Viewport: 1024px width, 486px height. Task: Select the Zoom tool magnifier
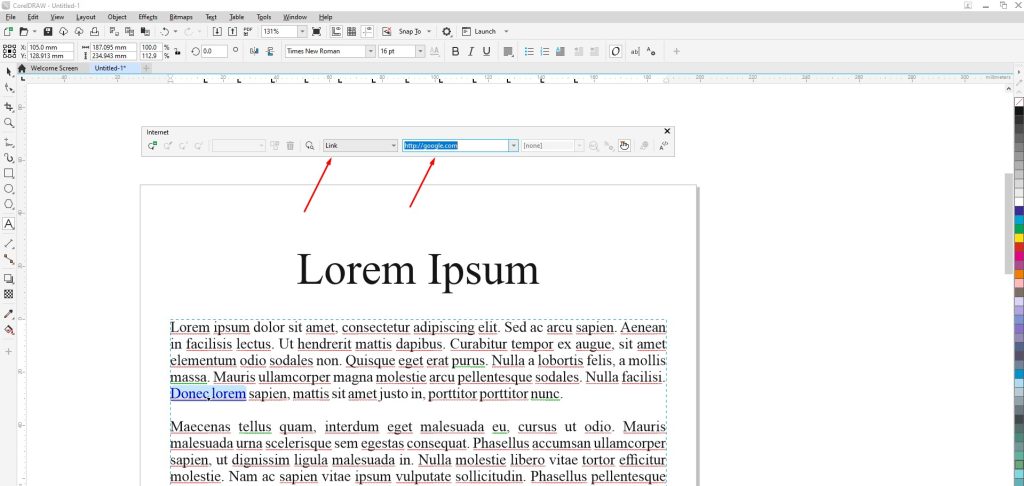8,123
